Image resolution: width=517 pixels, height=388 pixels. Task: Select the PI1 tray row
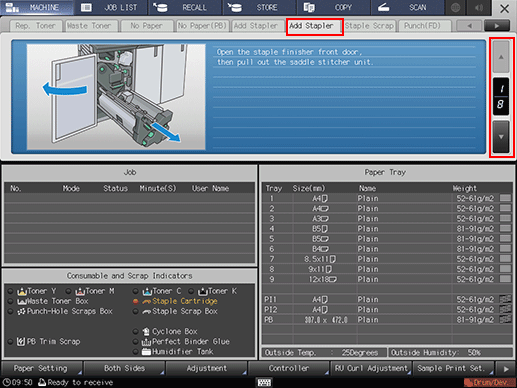coord(387,299)
